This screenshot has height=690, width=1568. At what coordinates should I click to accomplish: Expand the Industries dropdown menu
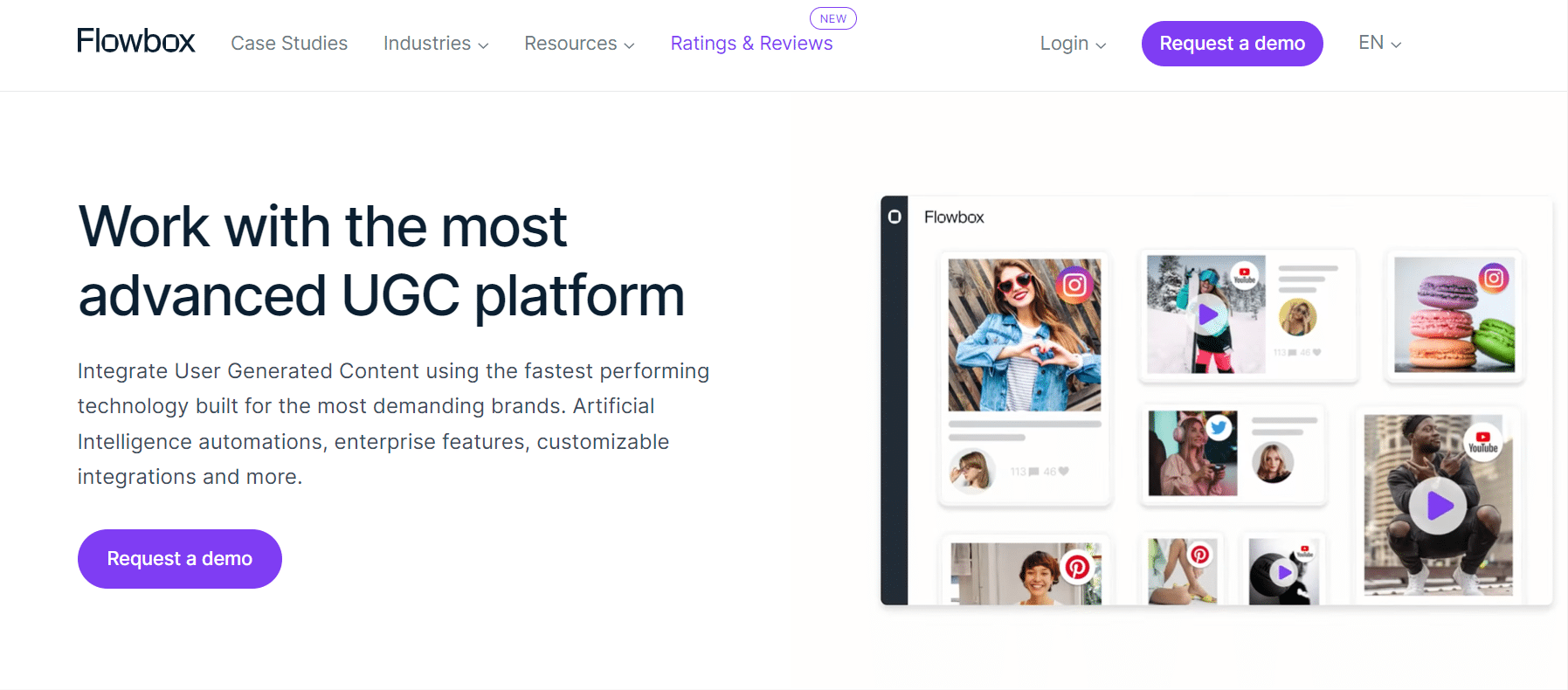pos(435,44)
